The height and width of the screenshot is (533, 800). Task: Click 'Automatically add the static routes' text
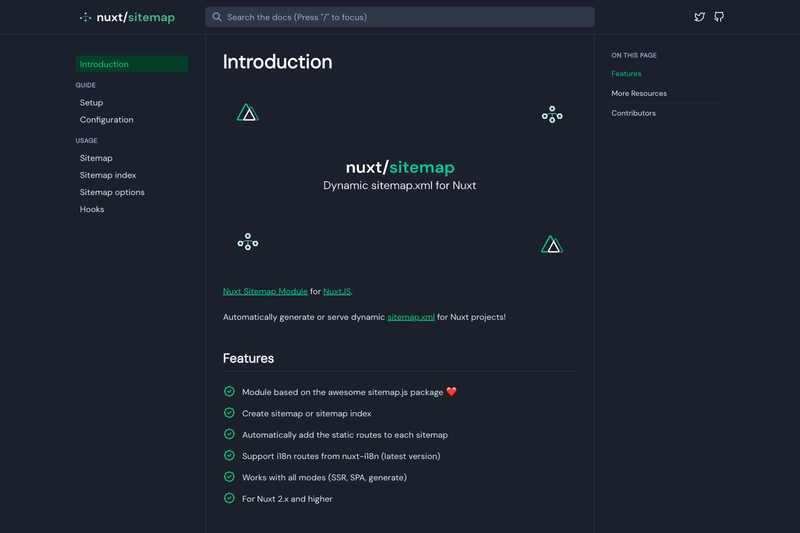coord(312,435)
